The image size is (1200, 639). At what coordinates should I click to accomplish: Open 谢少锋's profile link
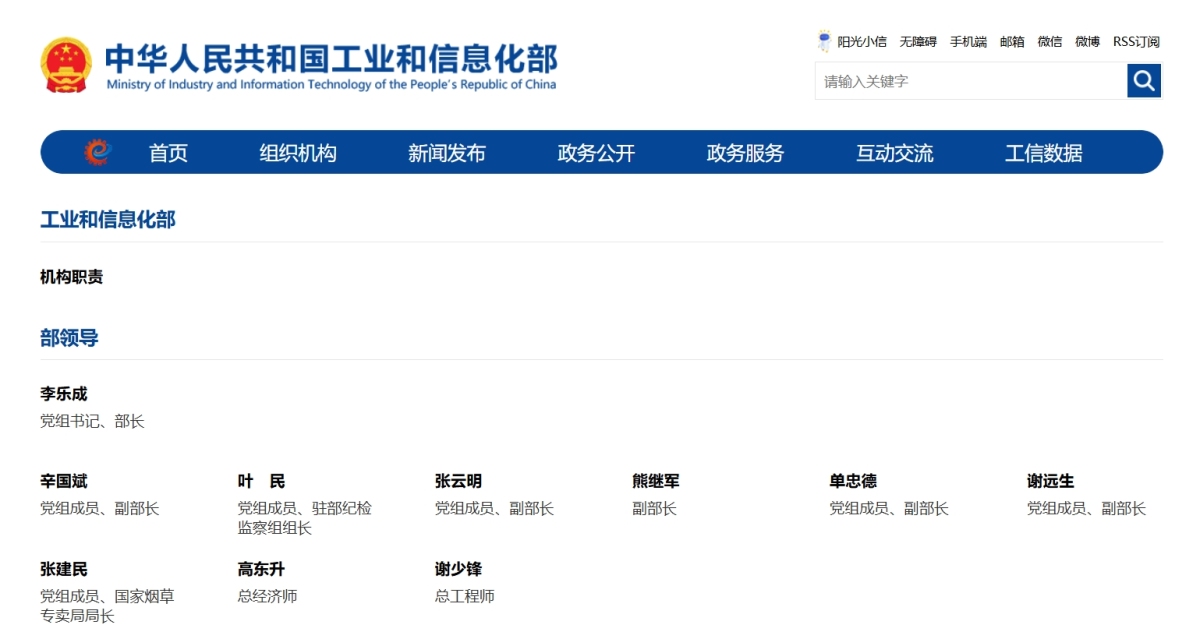(x=458, y=569)
